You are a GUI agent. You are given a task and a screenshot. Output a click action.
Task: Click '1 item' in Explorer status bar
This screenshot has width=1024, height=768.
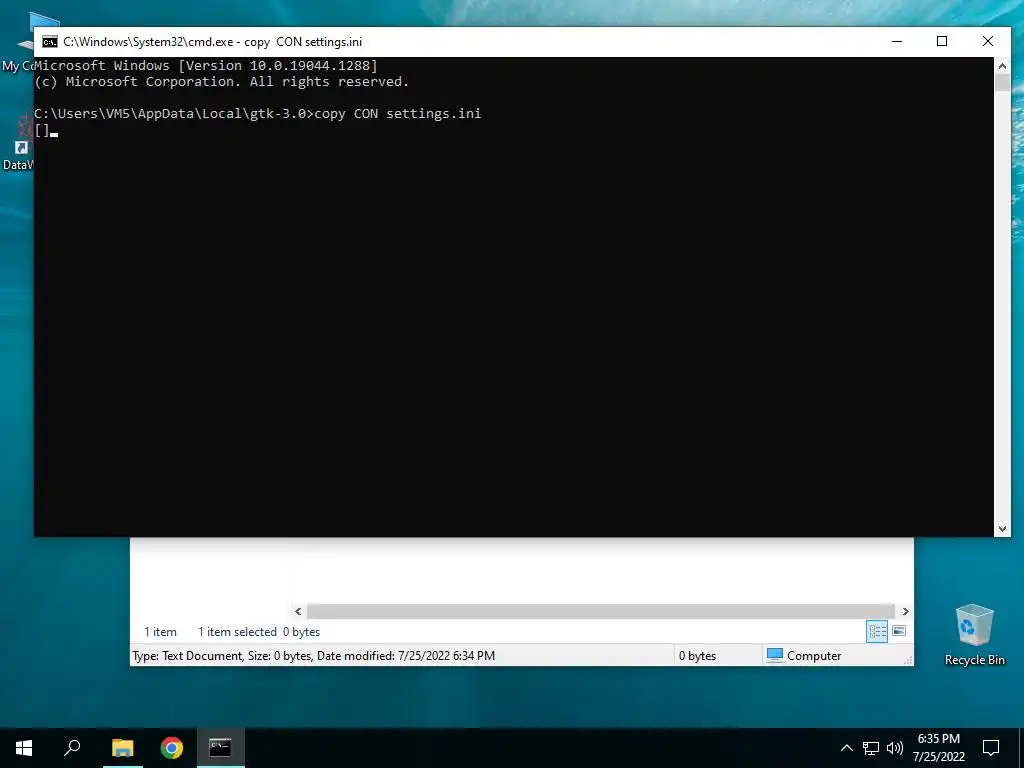(161, 632)
